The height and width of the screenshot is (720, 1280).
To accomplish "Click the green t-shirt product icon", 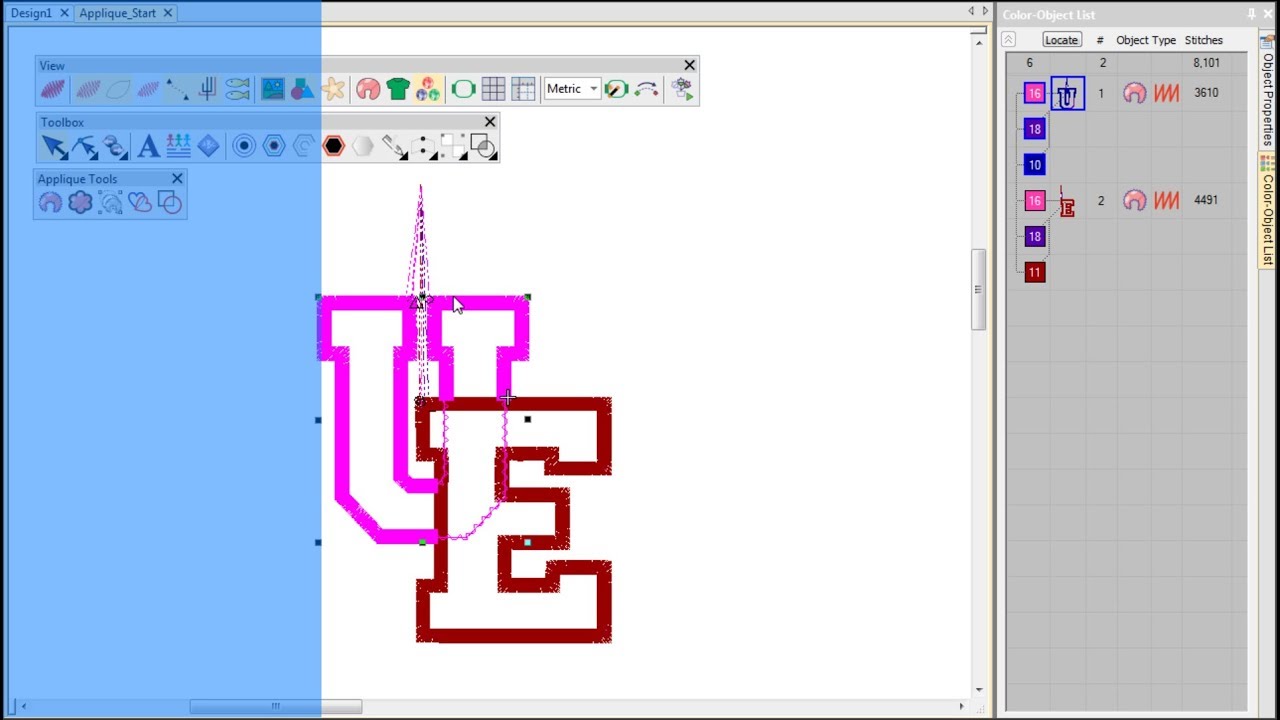I will pos(398,90).
